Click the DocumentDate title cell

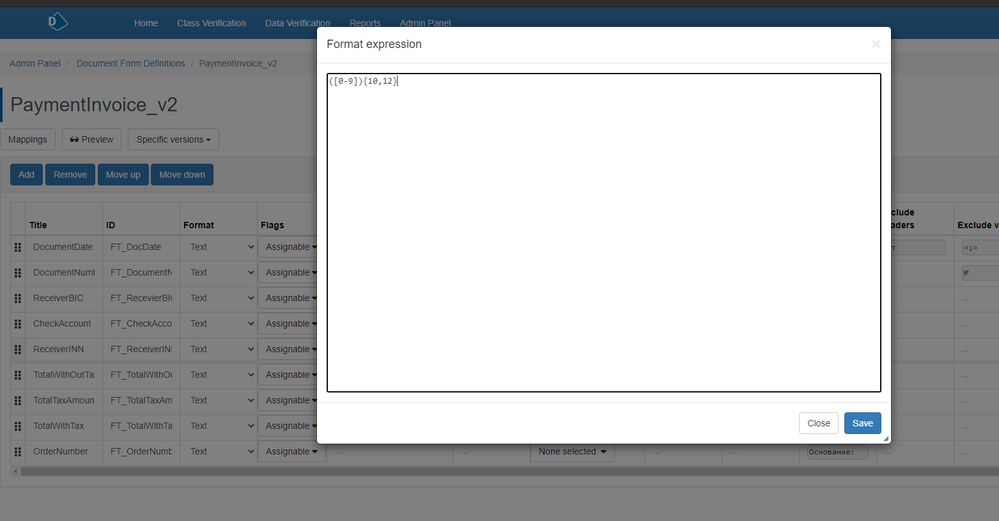point(63,247)
